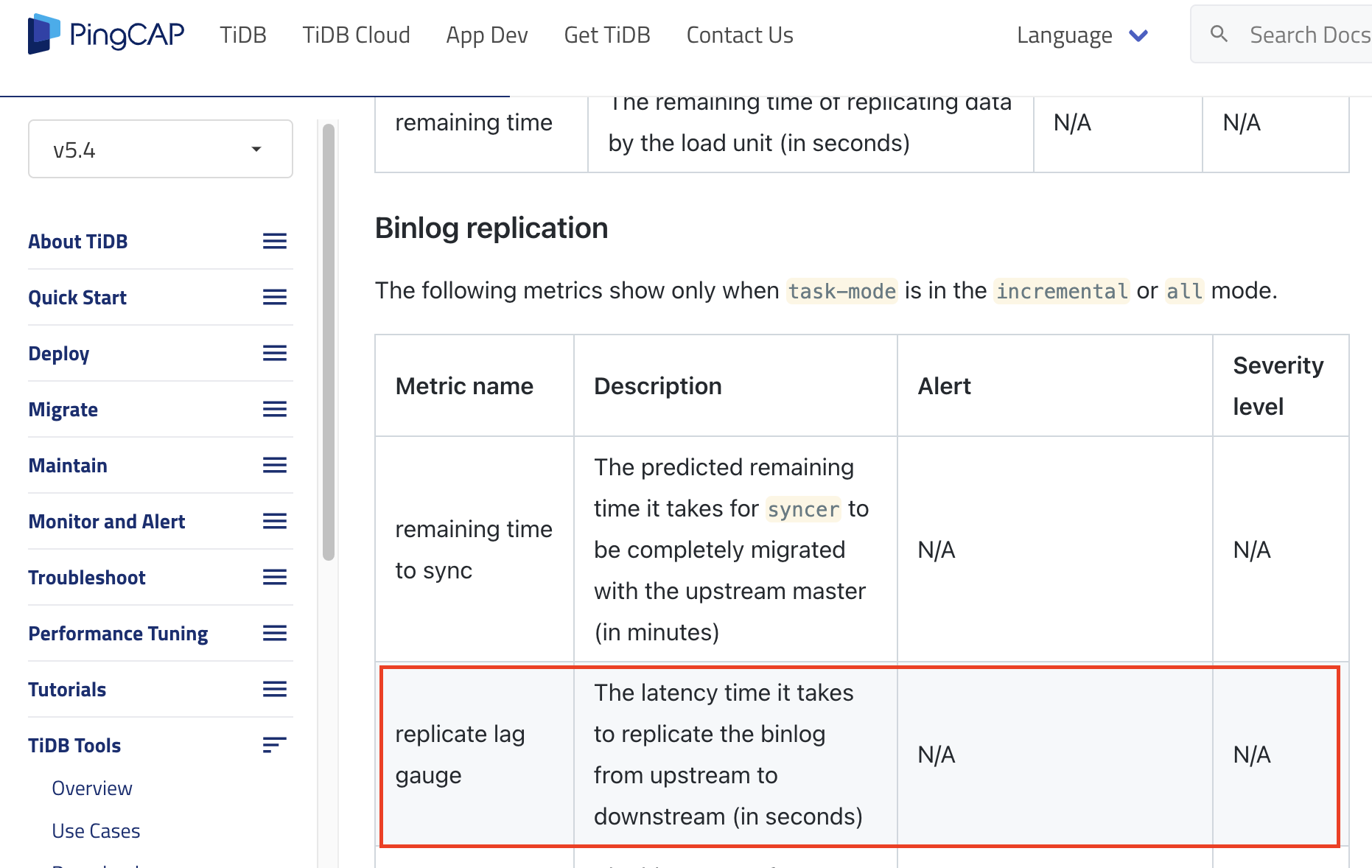Expand the Quick Start menu icon
The width and height of the screenshot is (1372, 868).
click(x=274, y=298)
